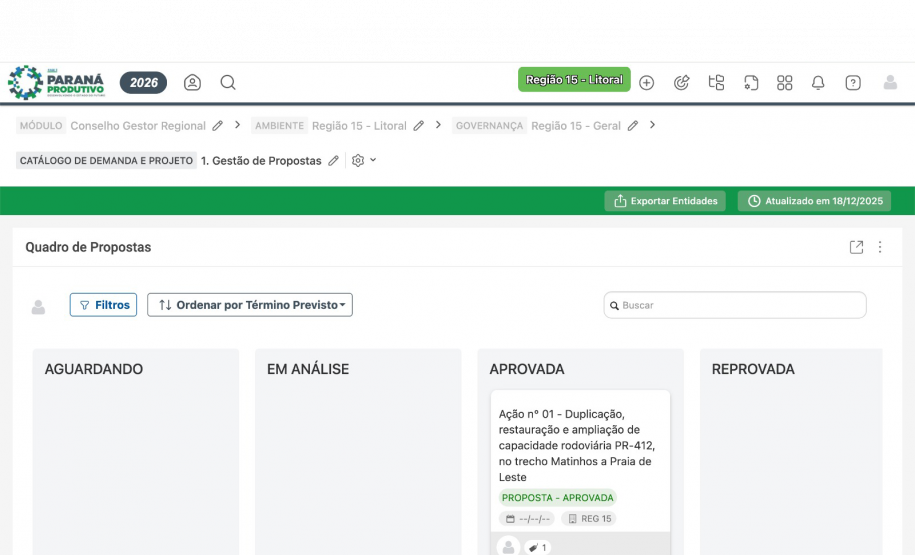This screenshot has width=915, height=555.
Task: Select the Região 15 - Litoral badge
Action: [x=574, y=80]
